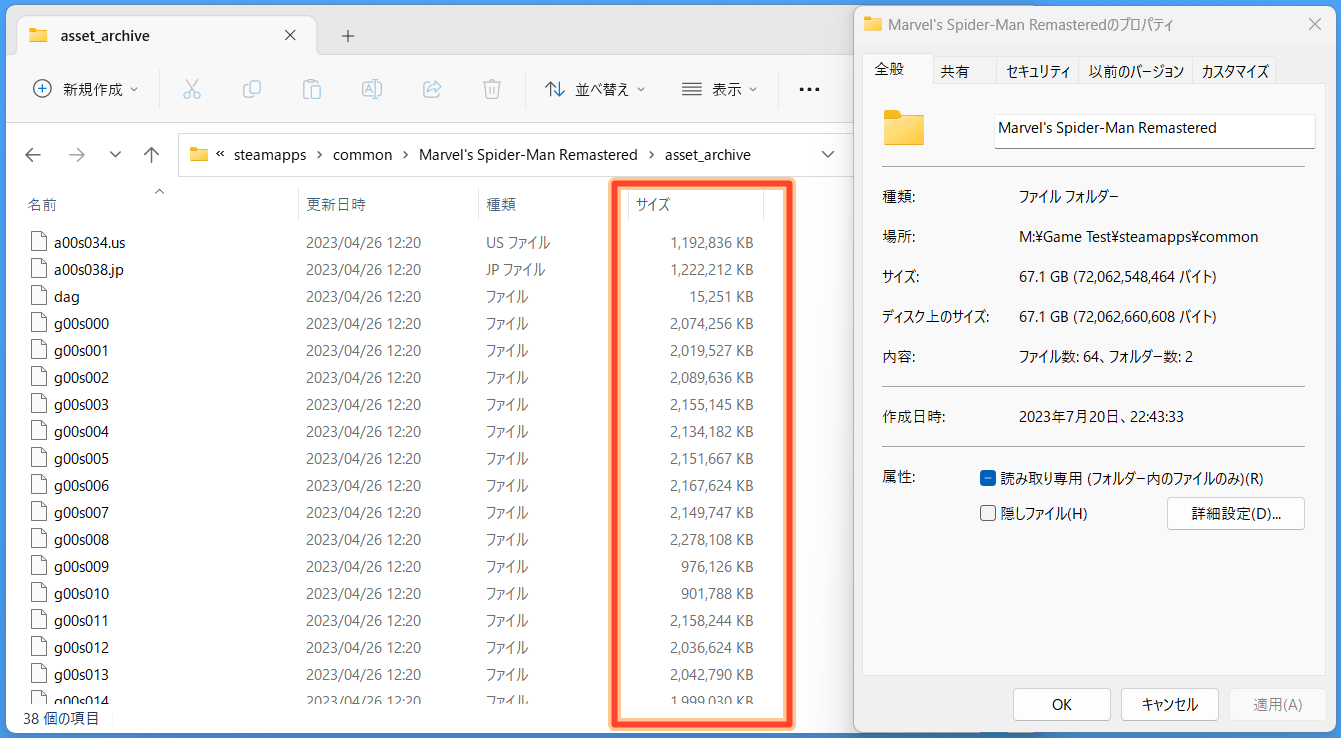Click the キャンセル button

[1170, 705]
